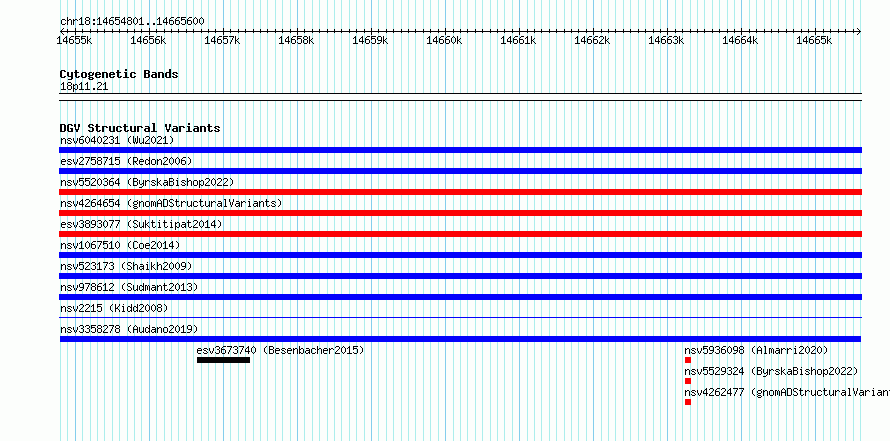Select the blue bar under nsv3358278

[x=460, y=339]
